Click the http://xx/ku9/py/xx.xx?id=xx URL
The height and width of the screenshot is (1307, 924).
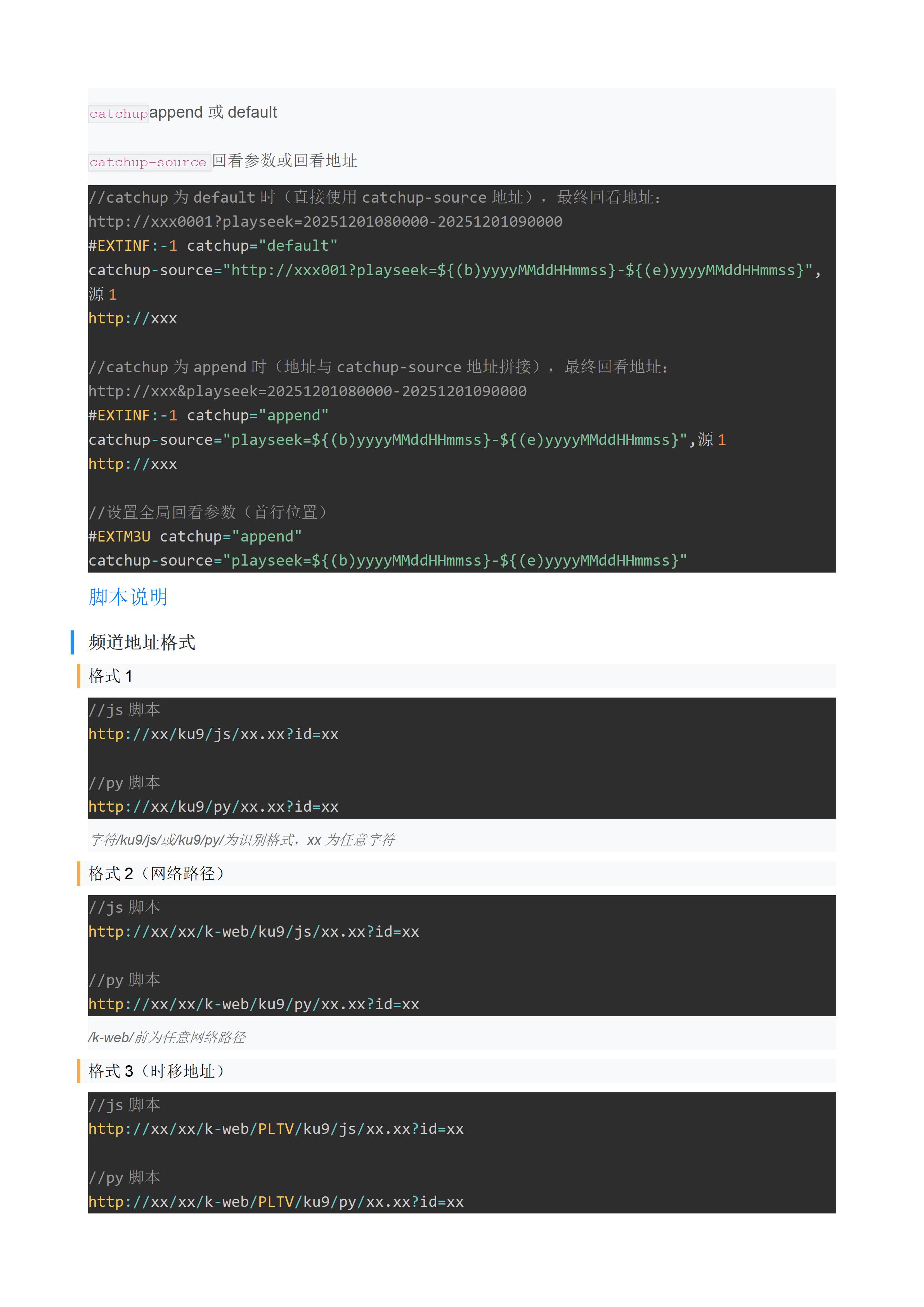click(213, 806)
